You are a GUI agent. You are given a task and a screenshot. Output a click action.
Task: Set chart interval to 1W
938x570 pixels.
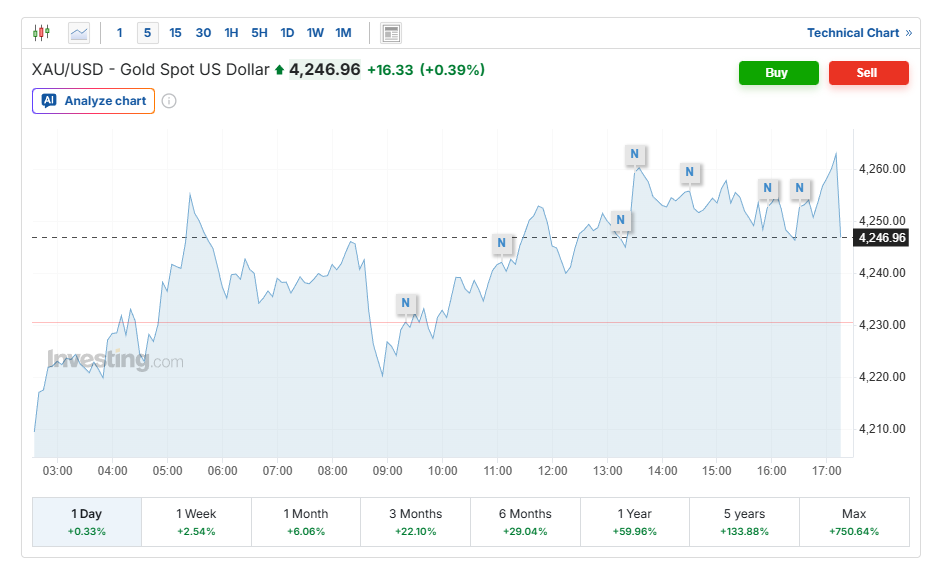pyautogui.click(x=315, y=33)
